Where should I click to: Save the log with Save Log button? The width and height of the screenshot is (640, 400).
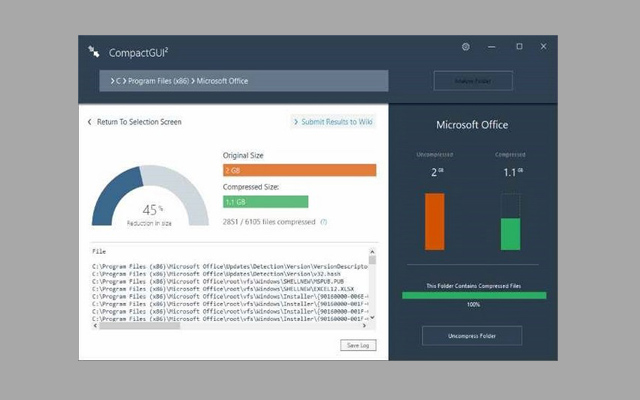[358, 345]
